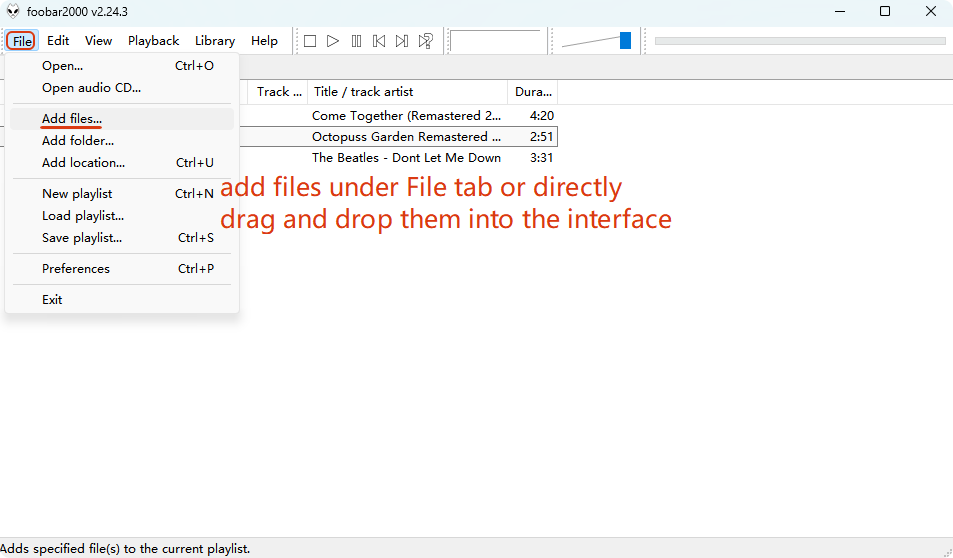Click the foobar2000 alien logo icon
Viewport: 953px width, 558px height.
(x=13, y=12)
